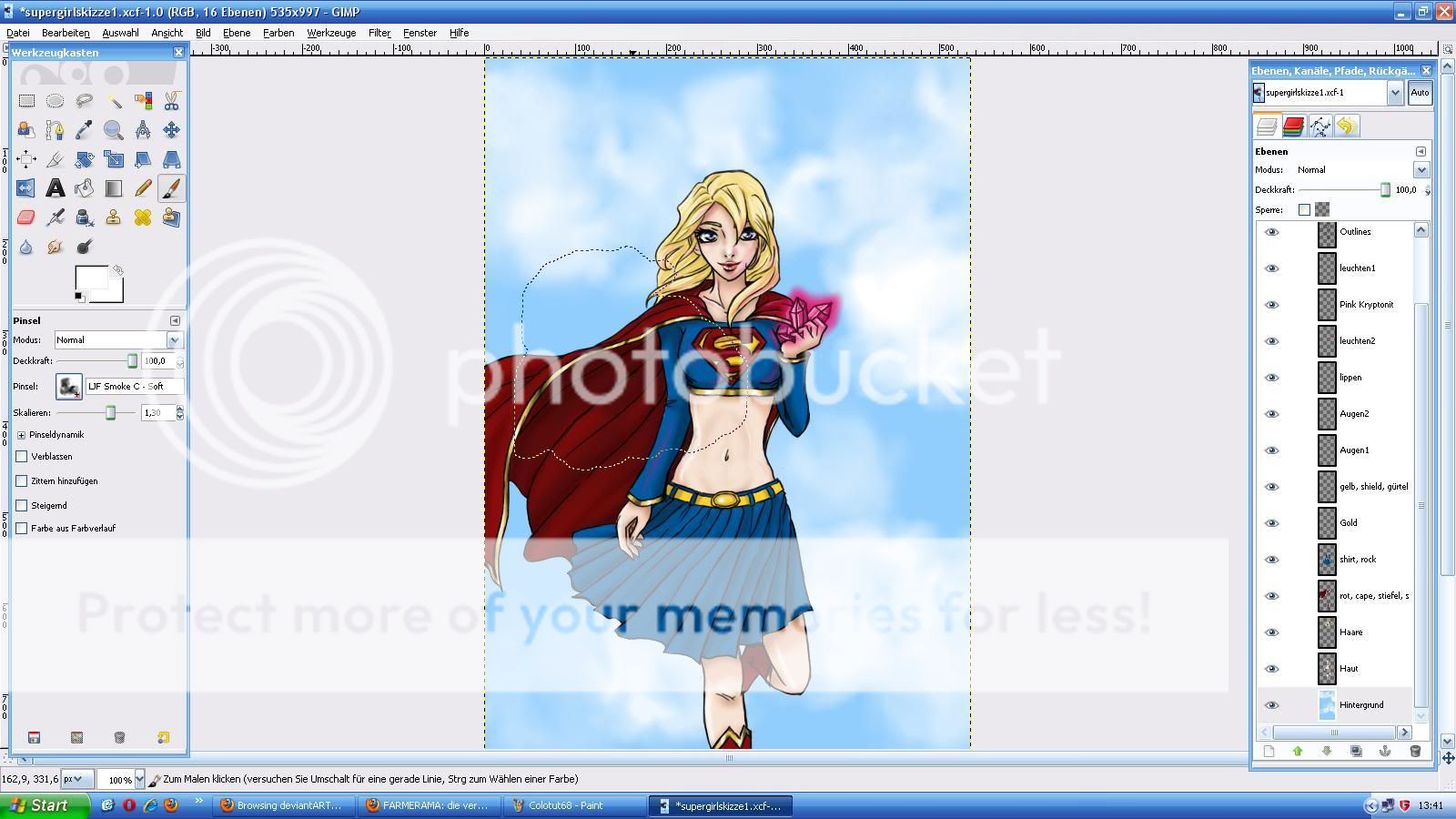The height and width of the screenshot is (819, 1456).
Task: Select the Blur/Sharpen droplet tool
Action: pos(26,247)
